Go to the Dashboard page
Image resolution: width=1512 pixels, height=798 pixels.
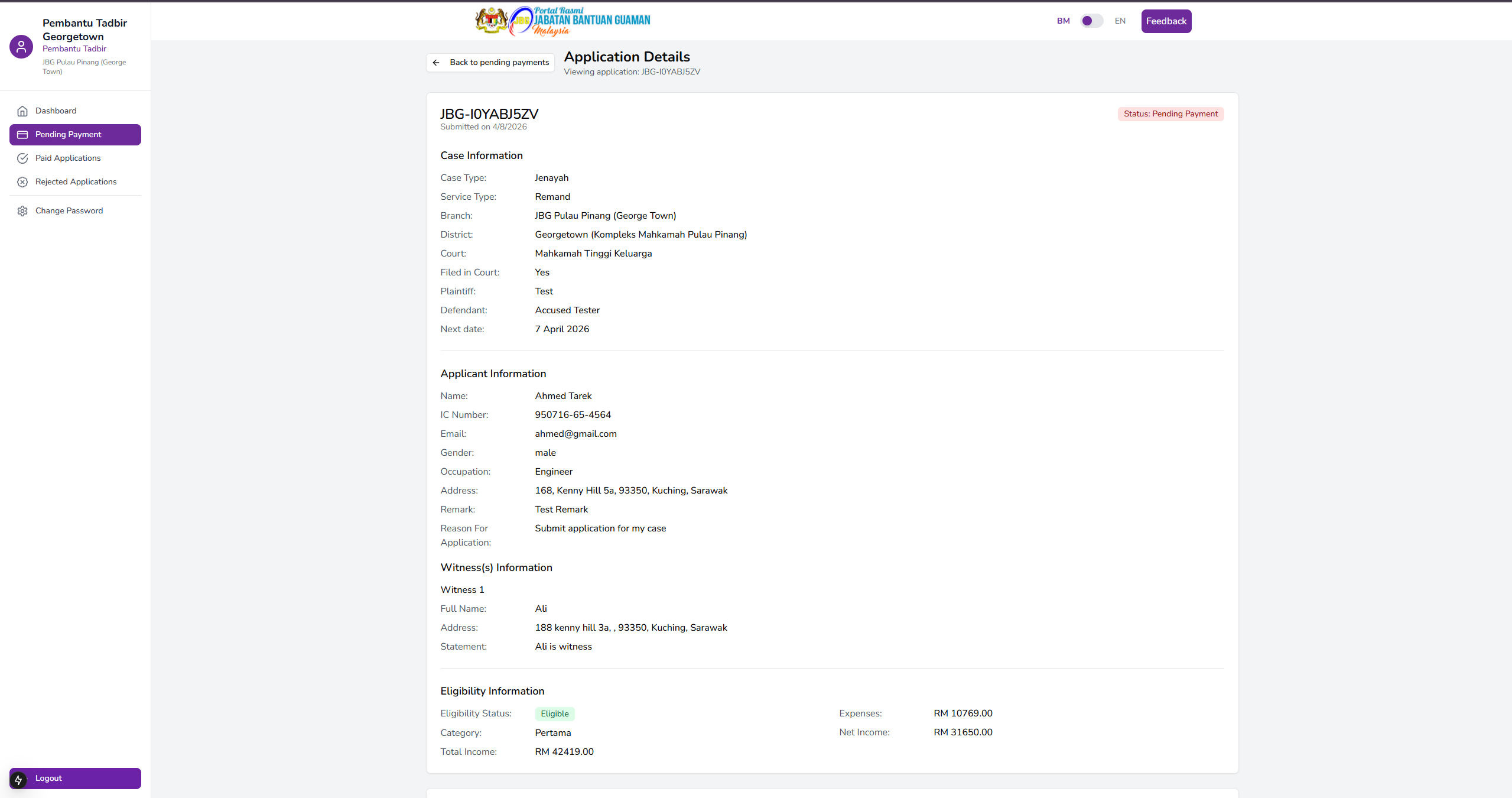(56, 111)
